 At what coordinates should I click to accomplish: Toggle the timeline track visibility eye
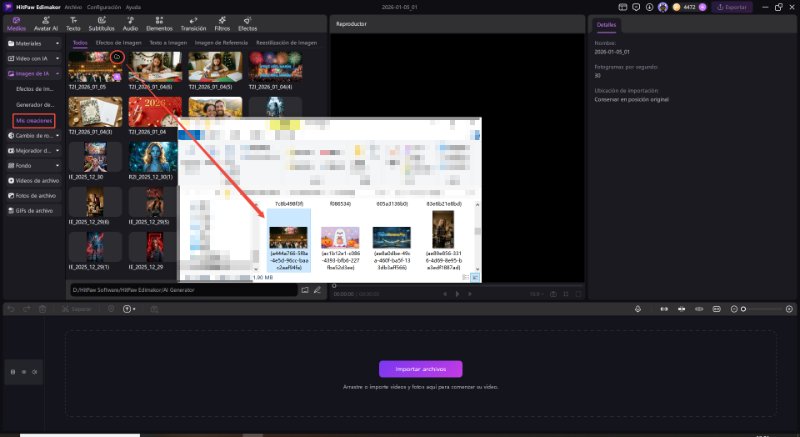pos(25,372)
